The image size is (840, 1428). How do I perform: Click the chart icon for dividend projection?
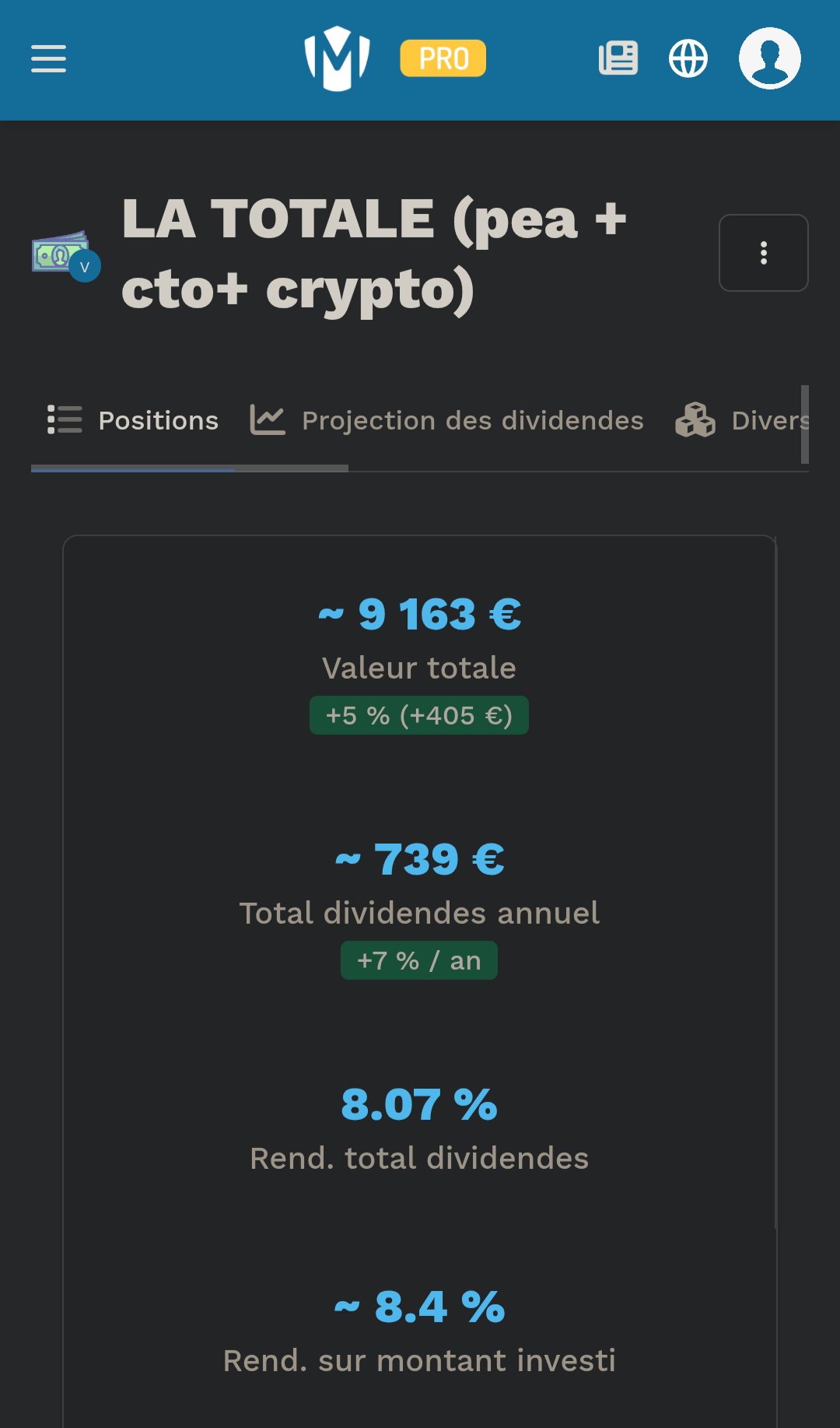[x=268, y=420]
